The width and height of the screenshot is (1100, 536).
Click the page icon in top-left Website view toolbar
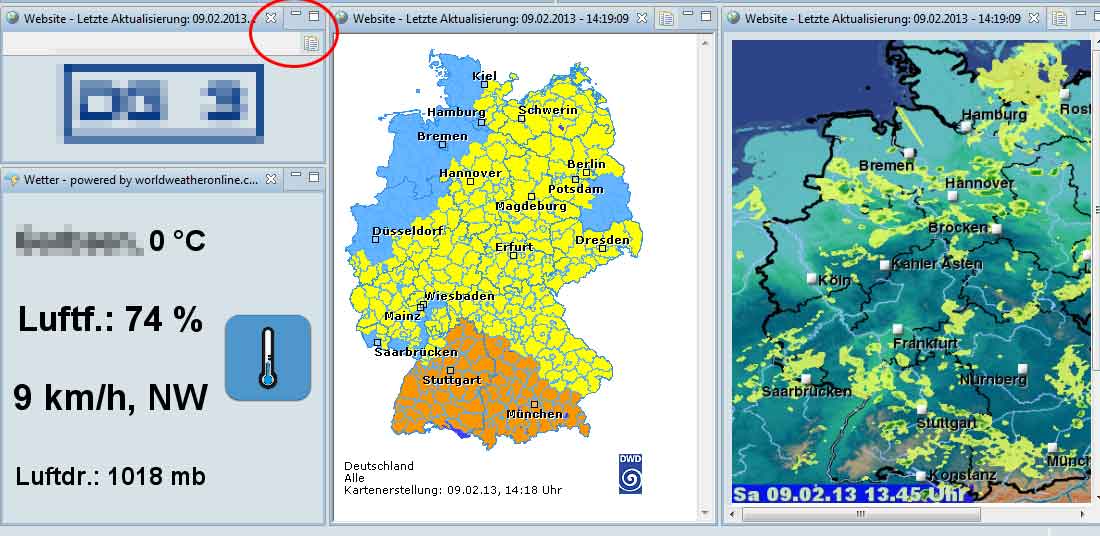(311, 43)
